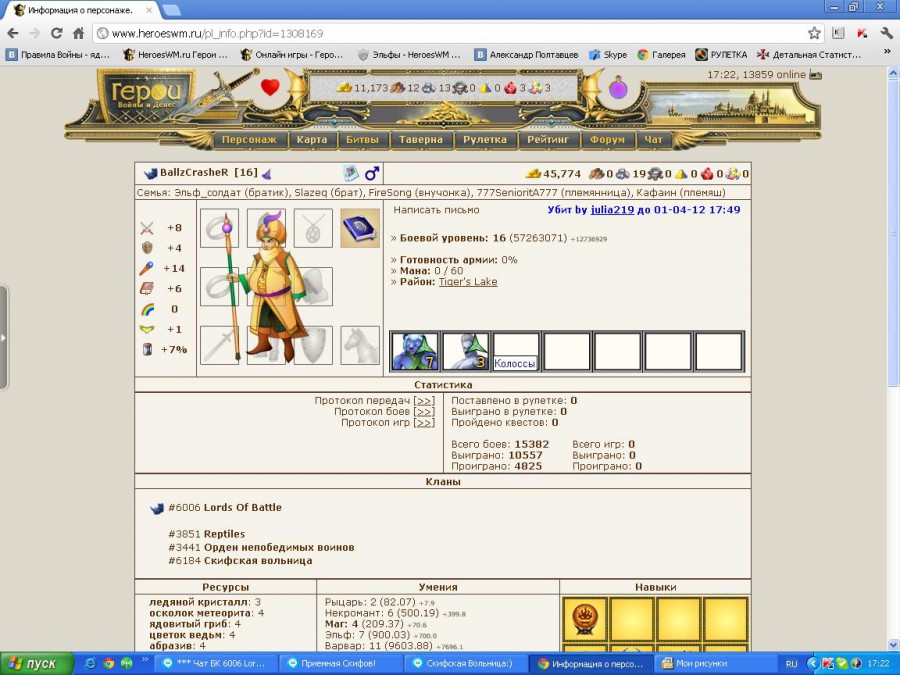Viewport: 900px width, 675px height.
Task: Click the RU language indicator in tray
Action: (792, 664)
